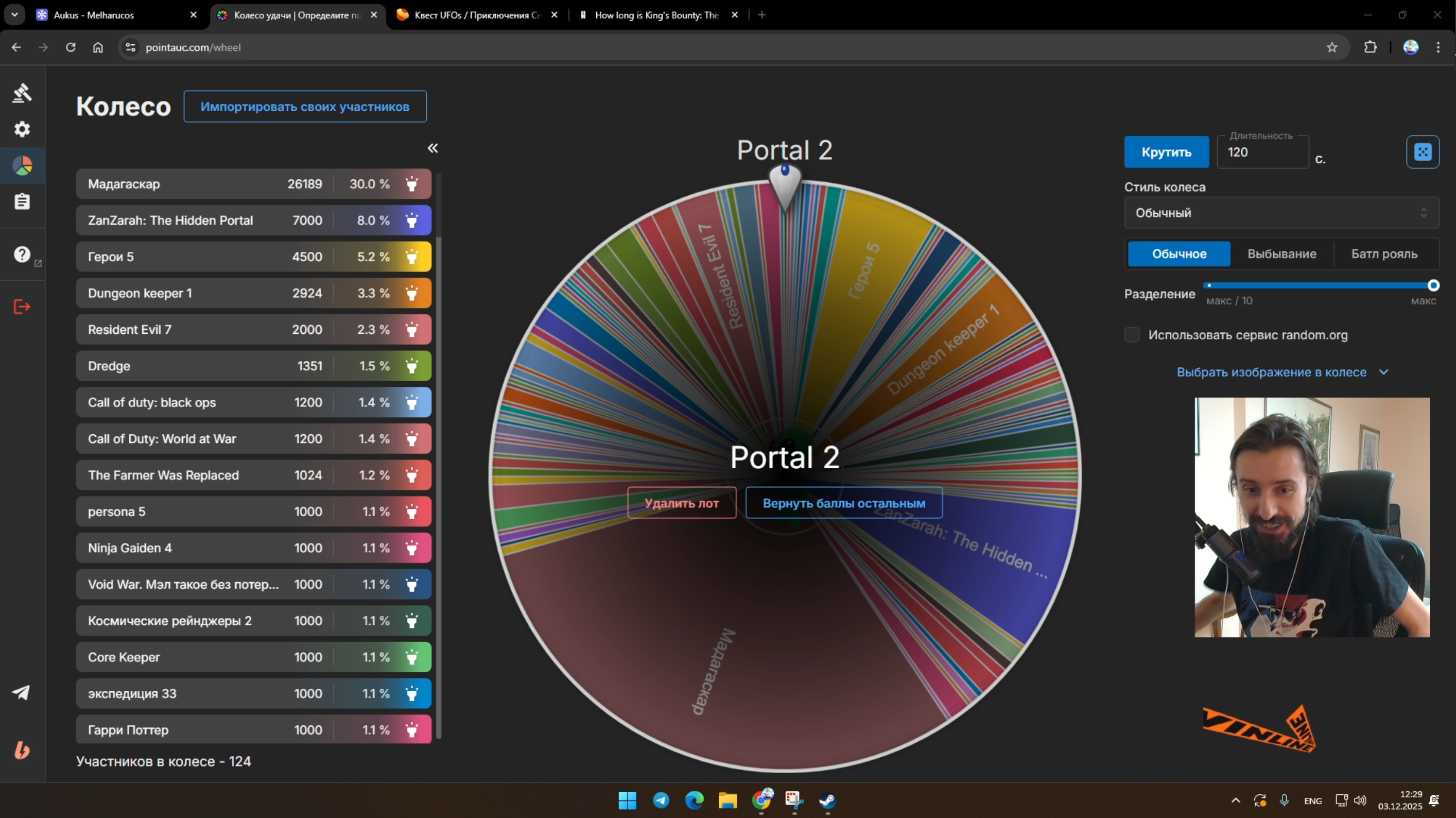Open the Telegram paper-plane sidebar icon

point(22,692)
